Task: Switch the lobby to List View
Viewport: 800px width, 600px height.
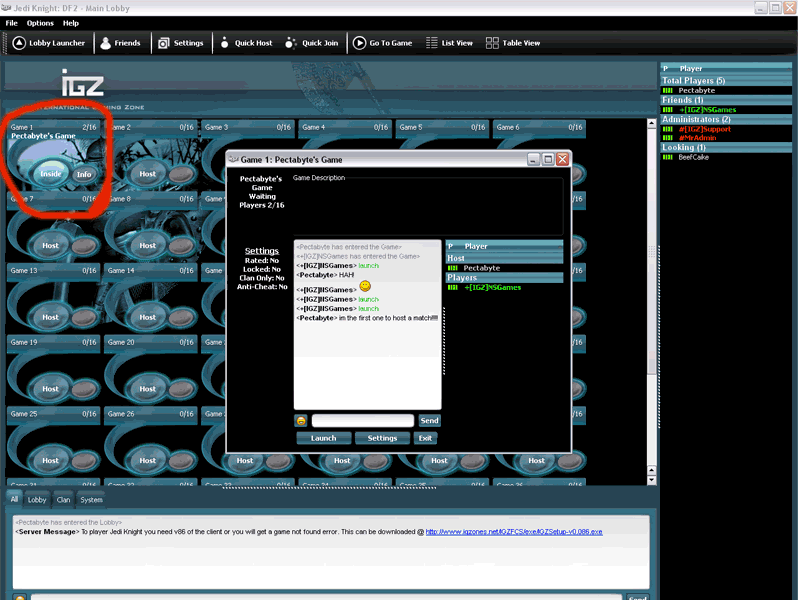Action: [x=449, y=43]
